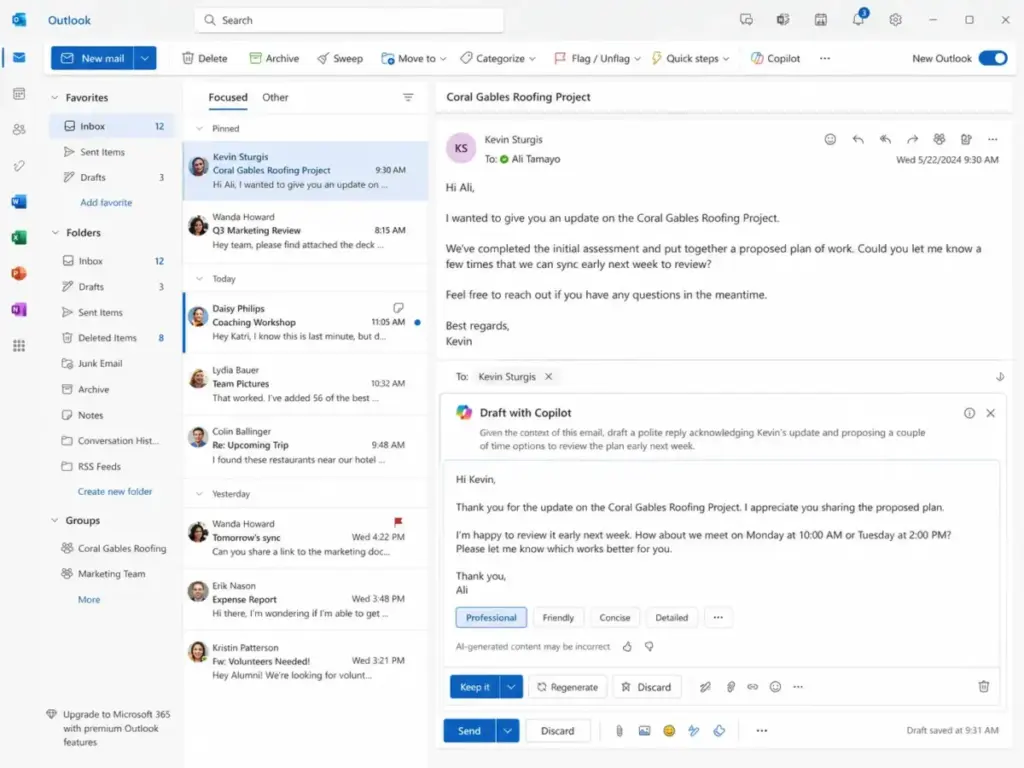Open the Coral Gables Roofing group

pyautogui.click(x=112, y=549)
